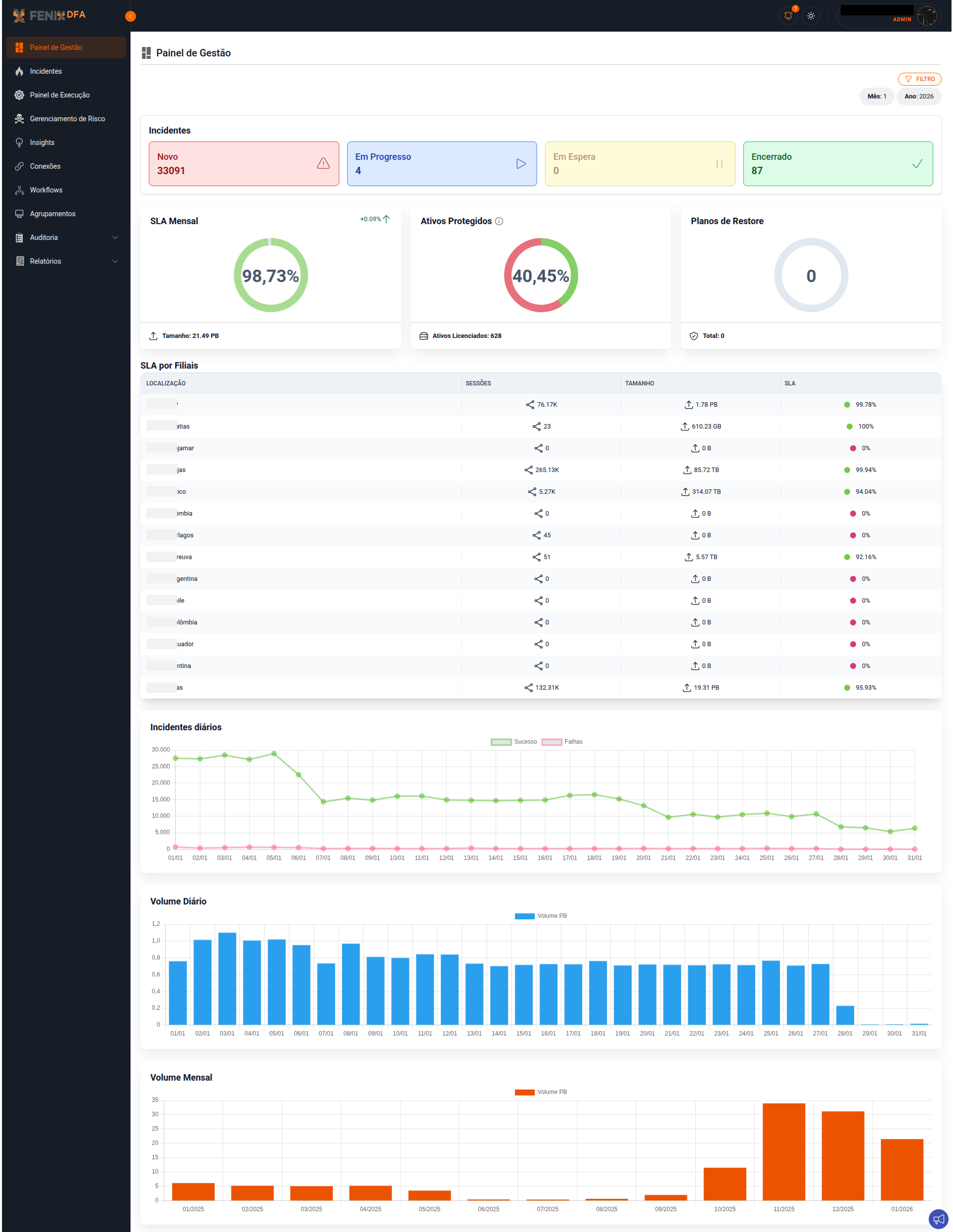Sort table by SESSÕES column header

(478, 383)
